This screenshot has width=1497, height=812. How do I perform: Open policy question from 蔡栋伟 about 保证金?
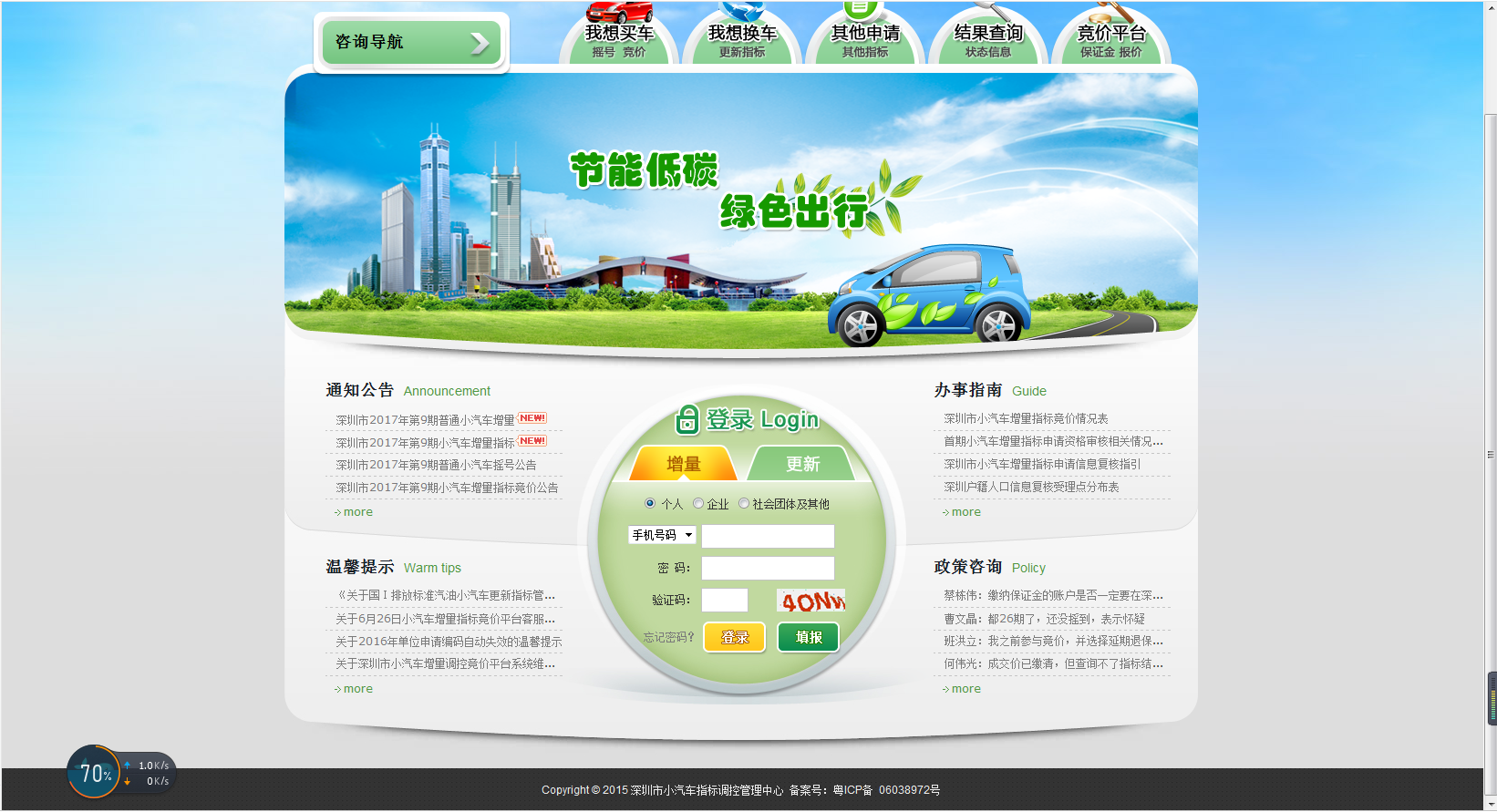click(x=1053, y=595)
